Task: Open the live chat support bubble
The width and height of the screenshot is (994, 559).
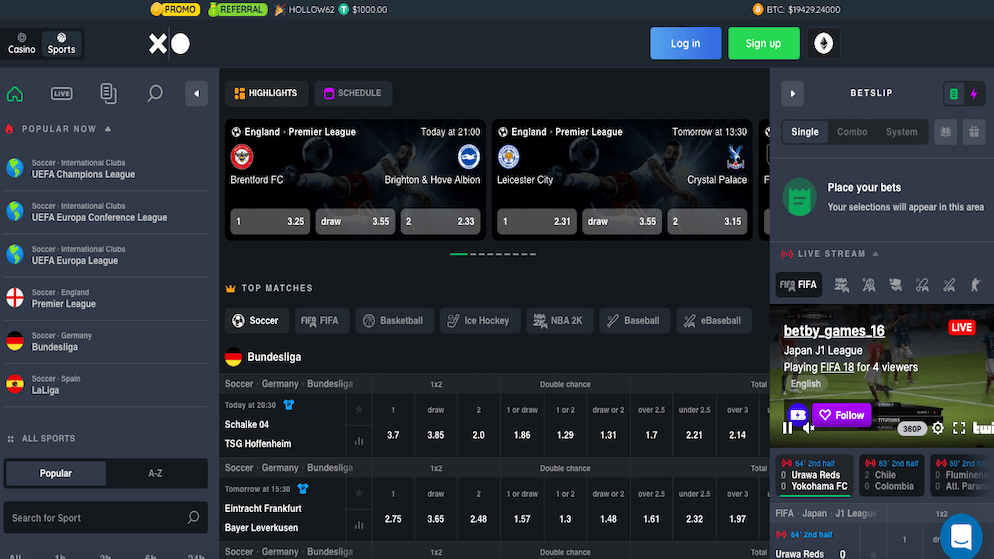Action: pyautogui.click(x=961, y=536)
